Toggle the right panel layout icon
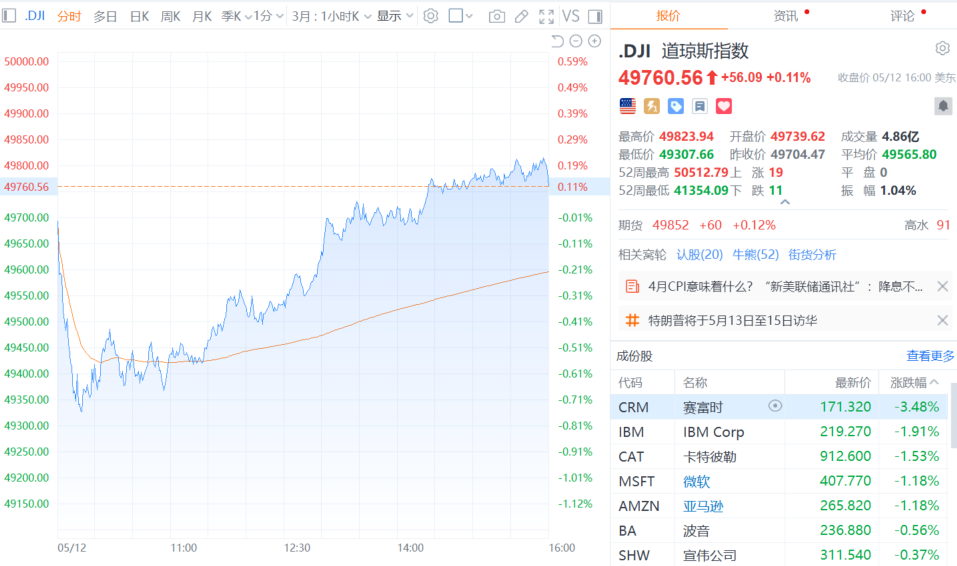Viewport: 957px width, 566px height. pos(595,16)
